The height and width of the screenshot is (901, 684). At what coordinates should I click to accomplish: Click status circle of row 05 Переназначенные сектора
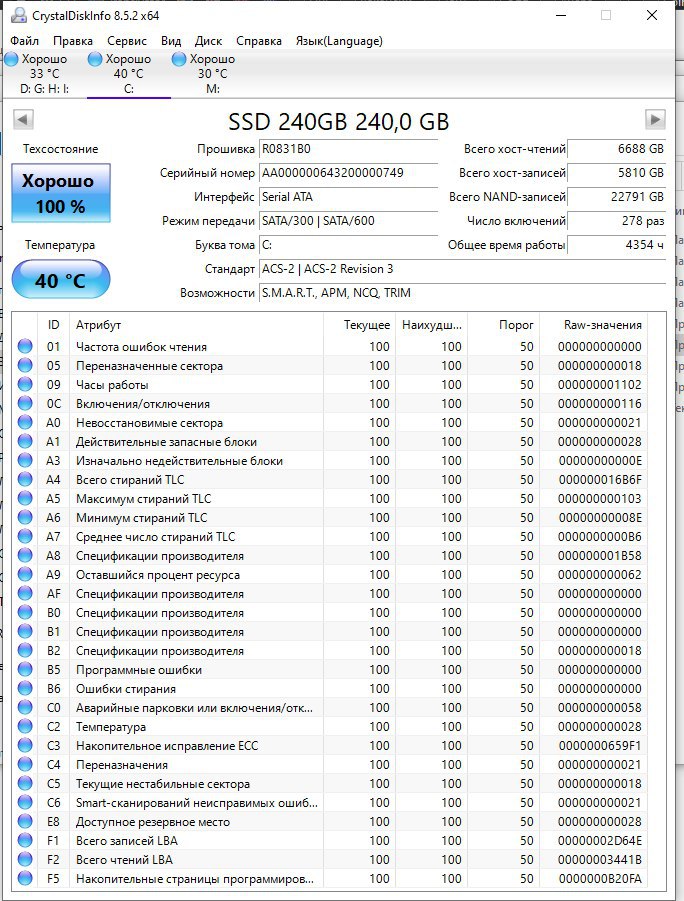pyautogui.click(x=25, y=365)
